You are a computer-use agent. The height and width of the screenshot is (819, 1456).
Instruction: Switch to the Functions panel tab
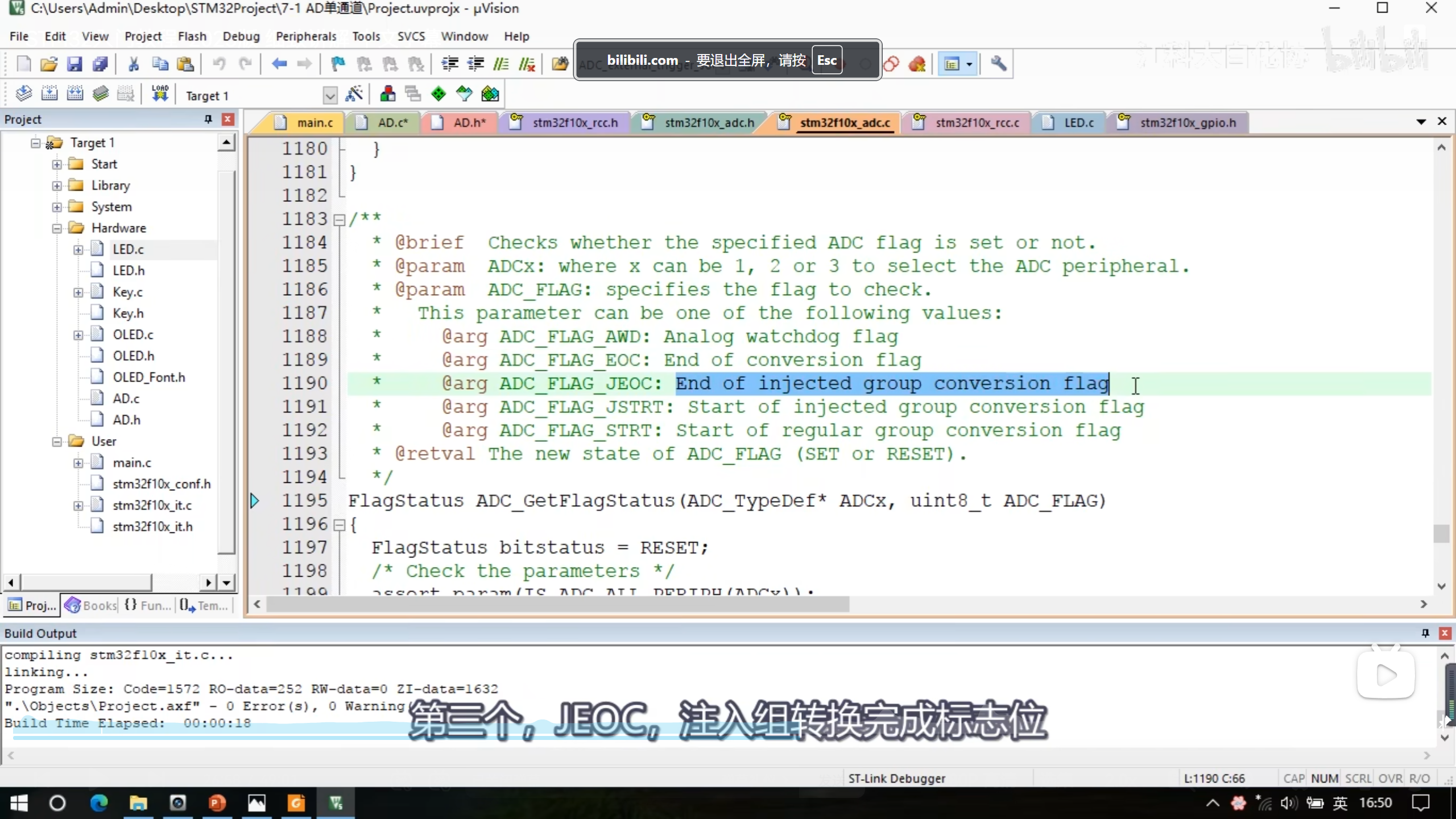[148, 605]
